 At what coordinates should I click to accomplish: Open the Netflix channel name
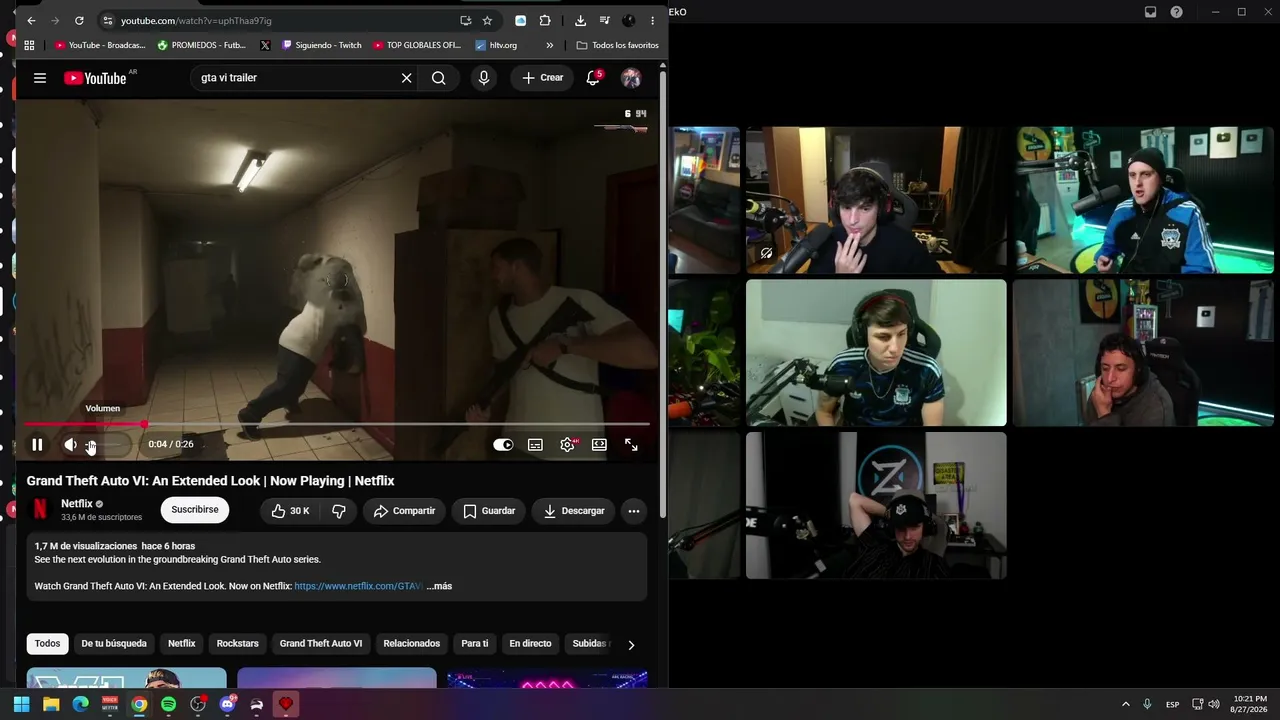click(x=77, y=504)
